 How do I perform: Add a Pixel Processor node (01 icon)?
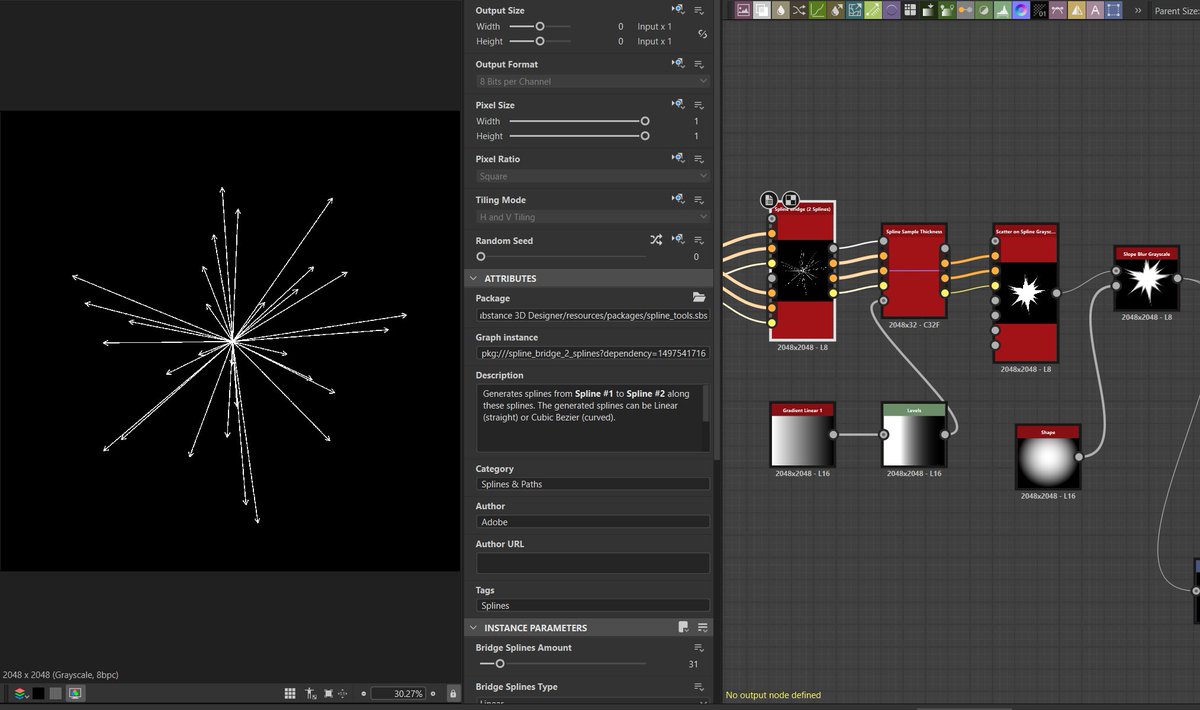coord(1042,10)
